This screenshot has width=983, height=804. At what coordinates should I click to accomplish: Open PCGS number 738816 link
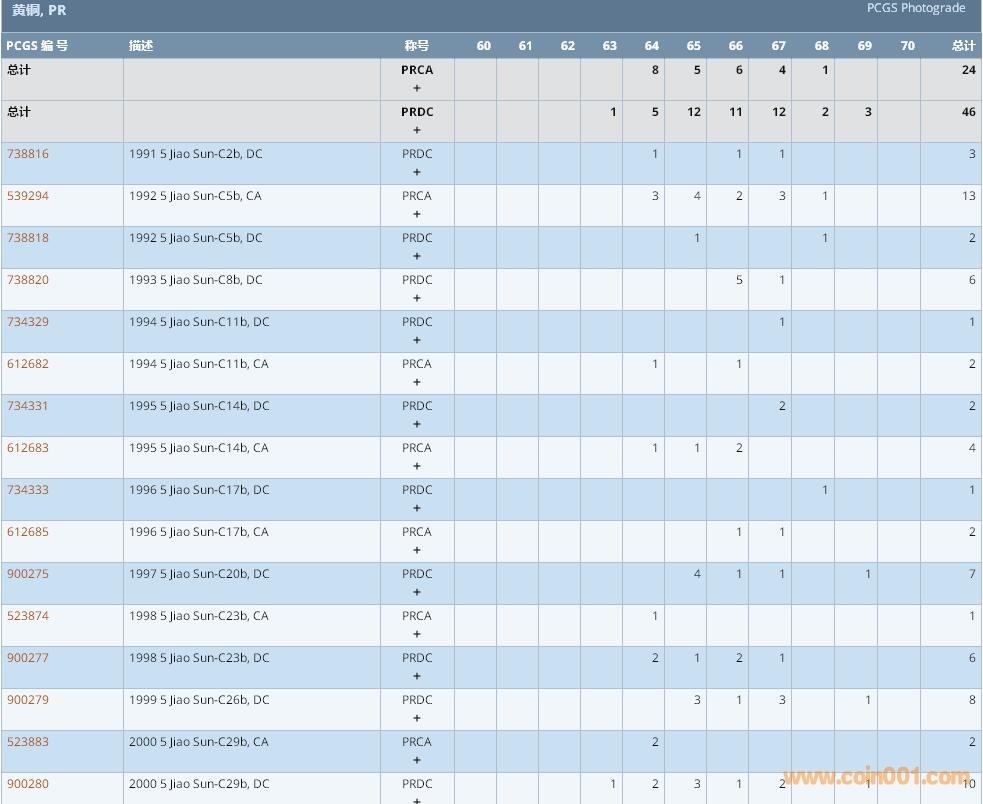click(x=28, y=154)
